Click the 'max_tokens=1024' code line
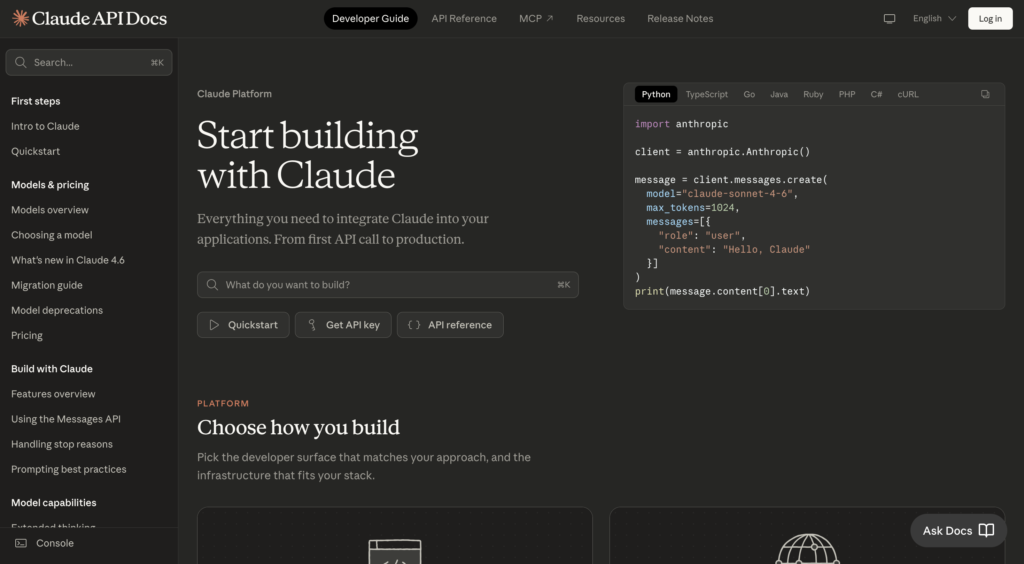The height and width of the screenshot is (564, 1024). pyautogui.click(x=692, y=208)
